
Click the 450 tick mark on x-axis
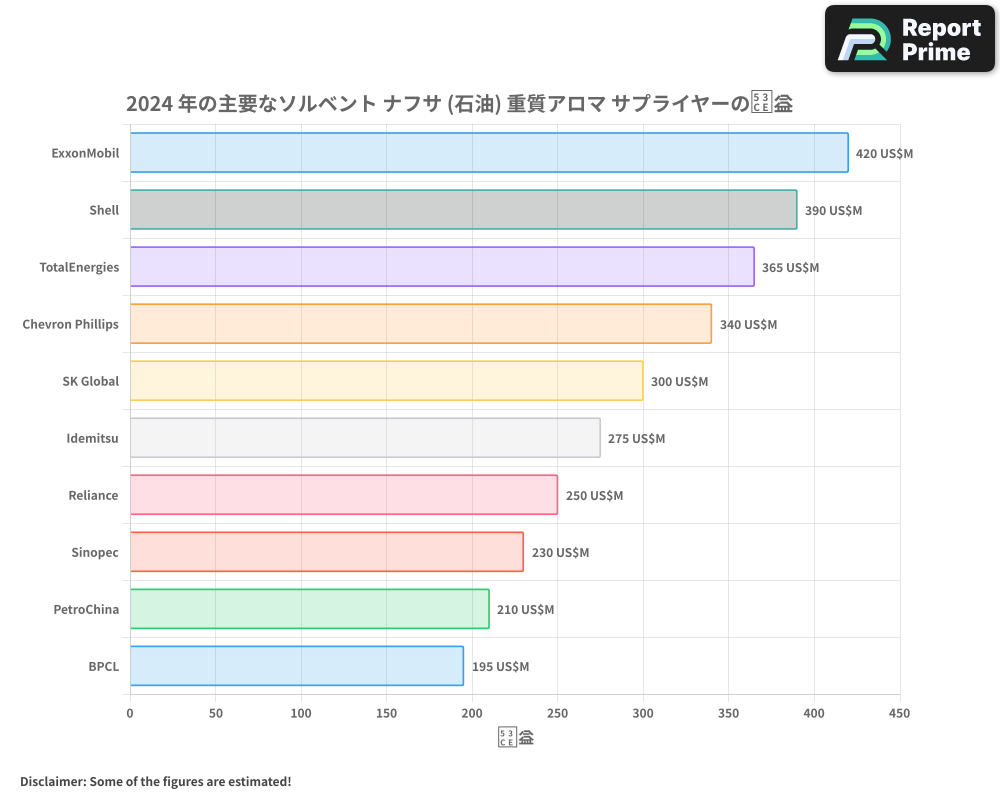899,713
